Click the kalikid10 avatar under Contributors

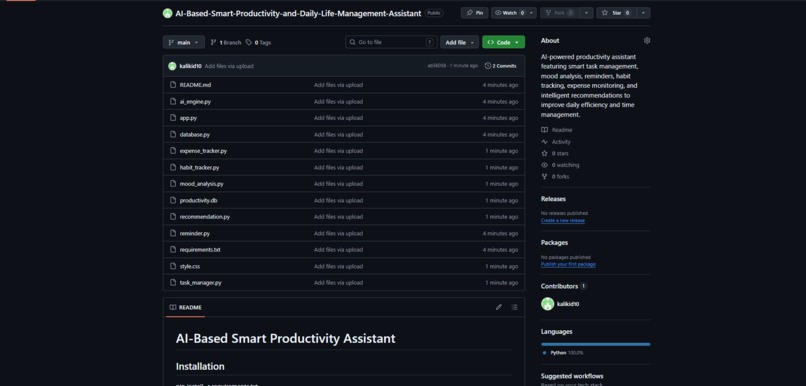point(547,304)
